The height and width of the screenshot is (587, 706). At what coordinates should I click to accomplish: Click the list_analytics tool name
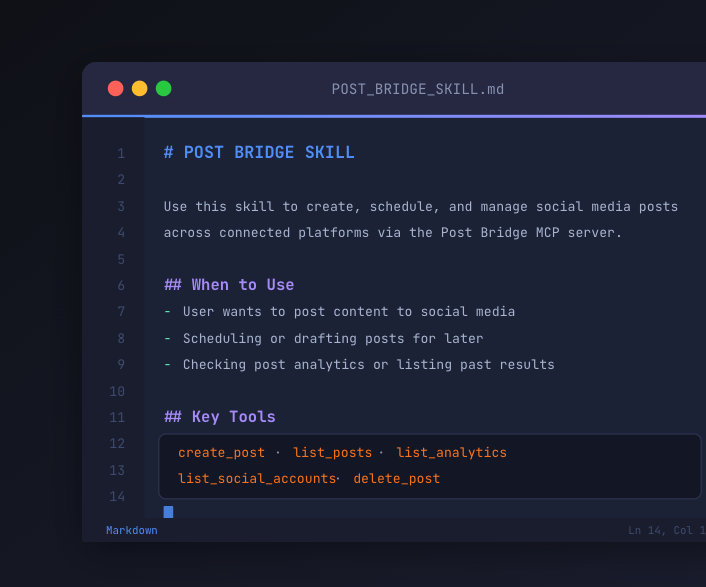pyautogui.click(x=452, y=452)
